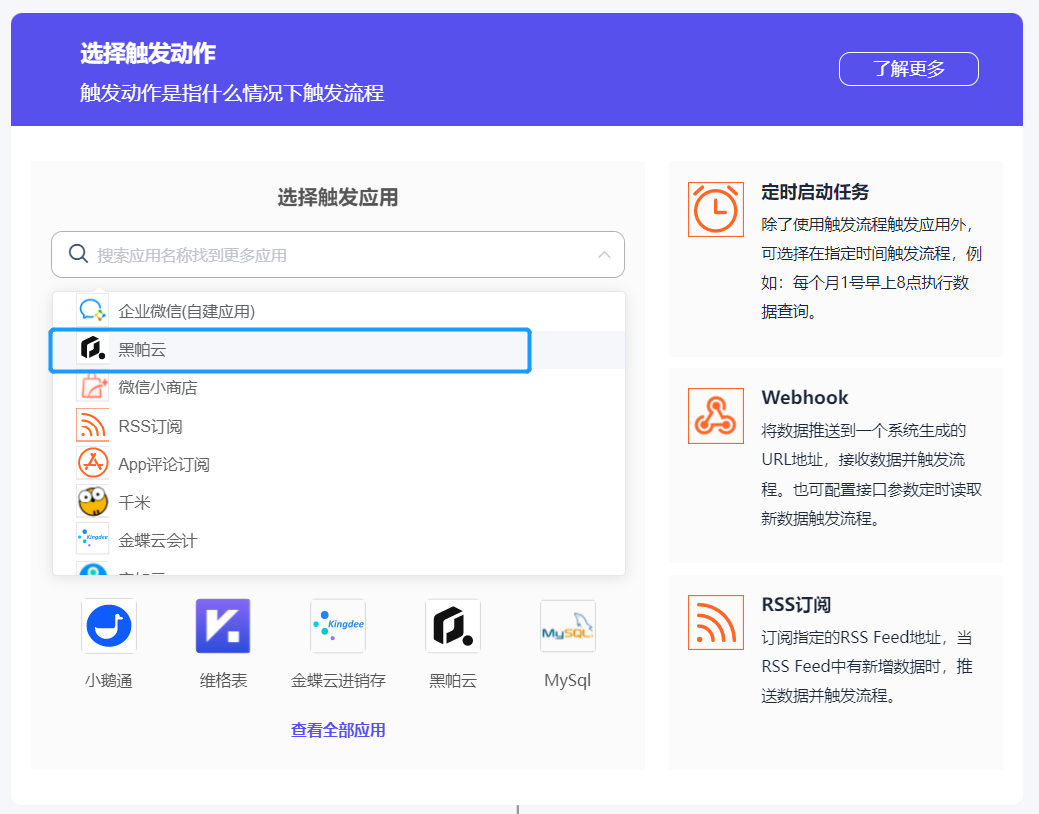Click the 维格表 label
The height and width of the screenshot is (814, 1039).
point(223,680)
